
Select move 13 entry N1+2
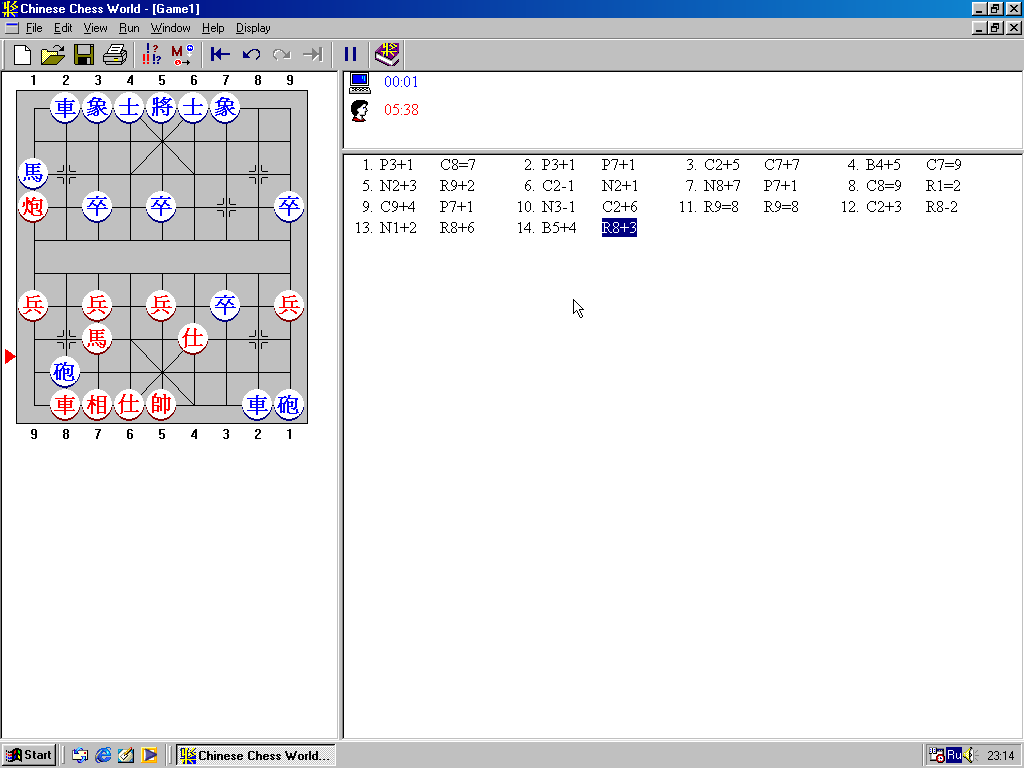[x=398, y=228]
